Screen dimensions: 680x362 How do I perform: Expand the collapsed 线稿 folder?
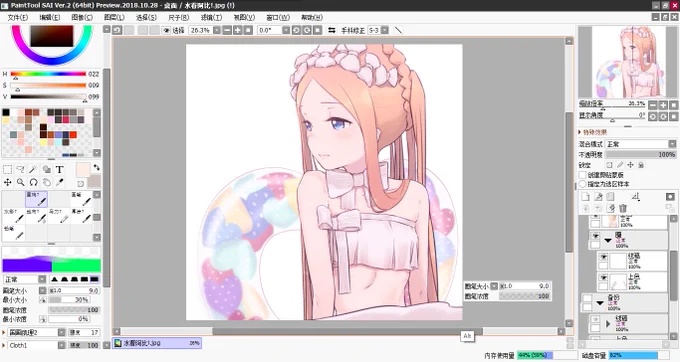click(x=608, y=323)
